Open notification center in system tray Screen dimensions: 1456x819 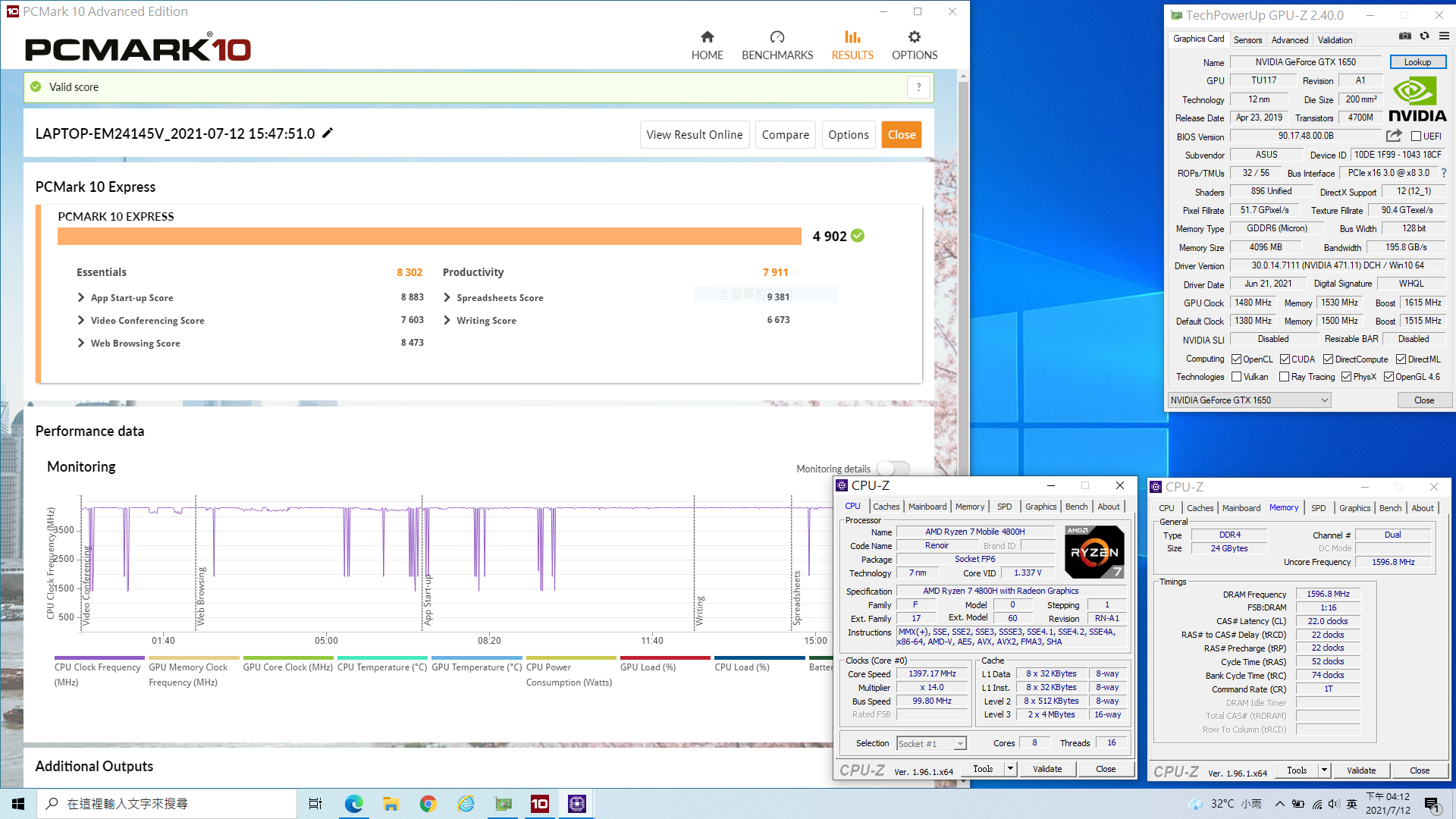pos(1432,805)
